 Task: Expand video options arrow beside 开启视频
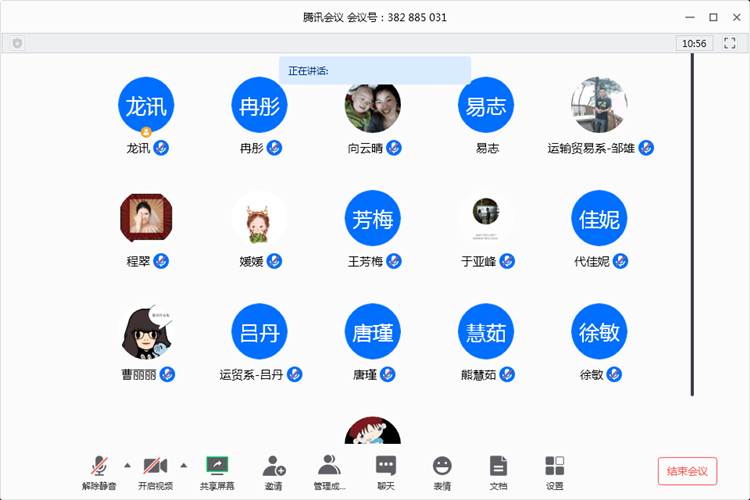click(183, 465)
